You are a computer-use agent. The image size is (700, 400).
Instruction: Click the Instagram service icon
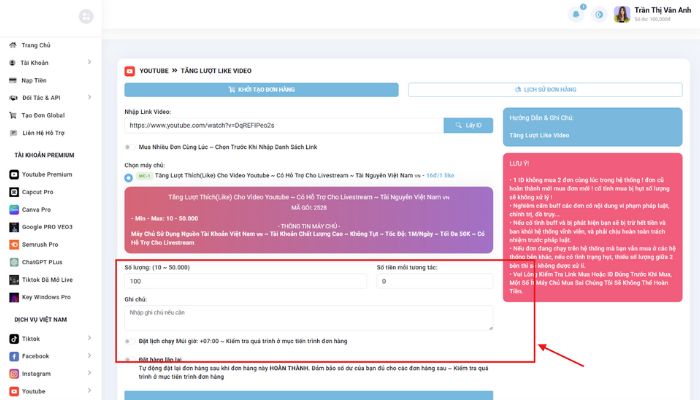(14, 374)
